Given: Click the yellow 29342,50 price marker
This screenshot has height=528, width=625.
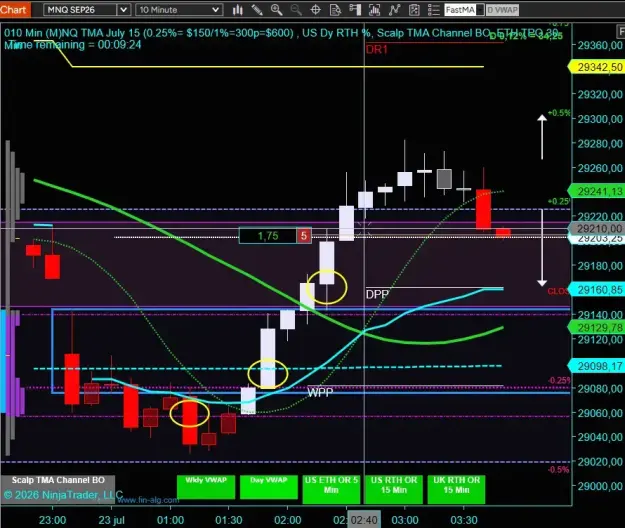Looking at the screenshot, I should click(597, 67).
